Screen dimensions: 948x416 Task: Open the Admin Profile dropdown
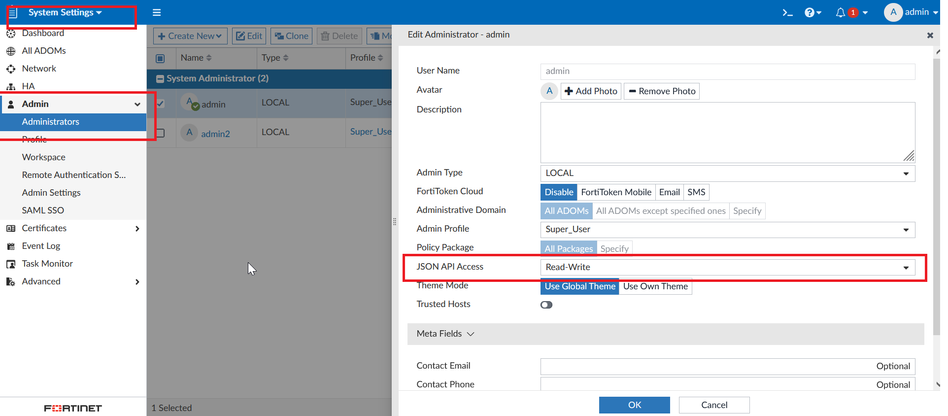tap(727, 229)
